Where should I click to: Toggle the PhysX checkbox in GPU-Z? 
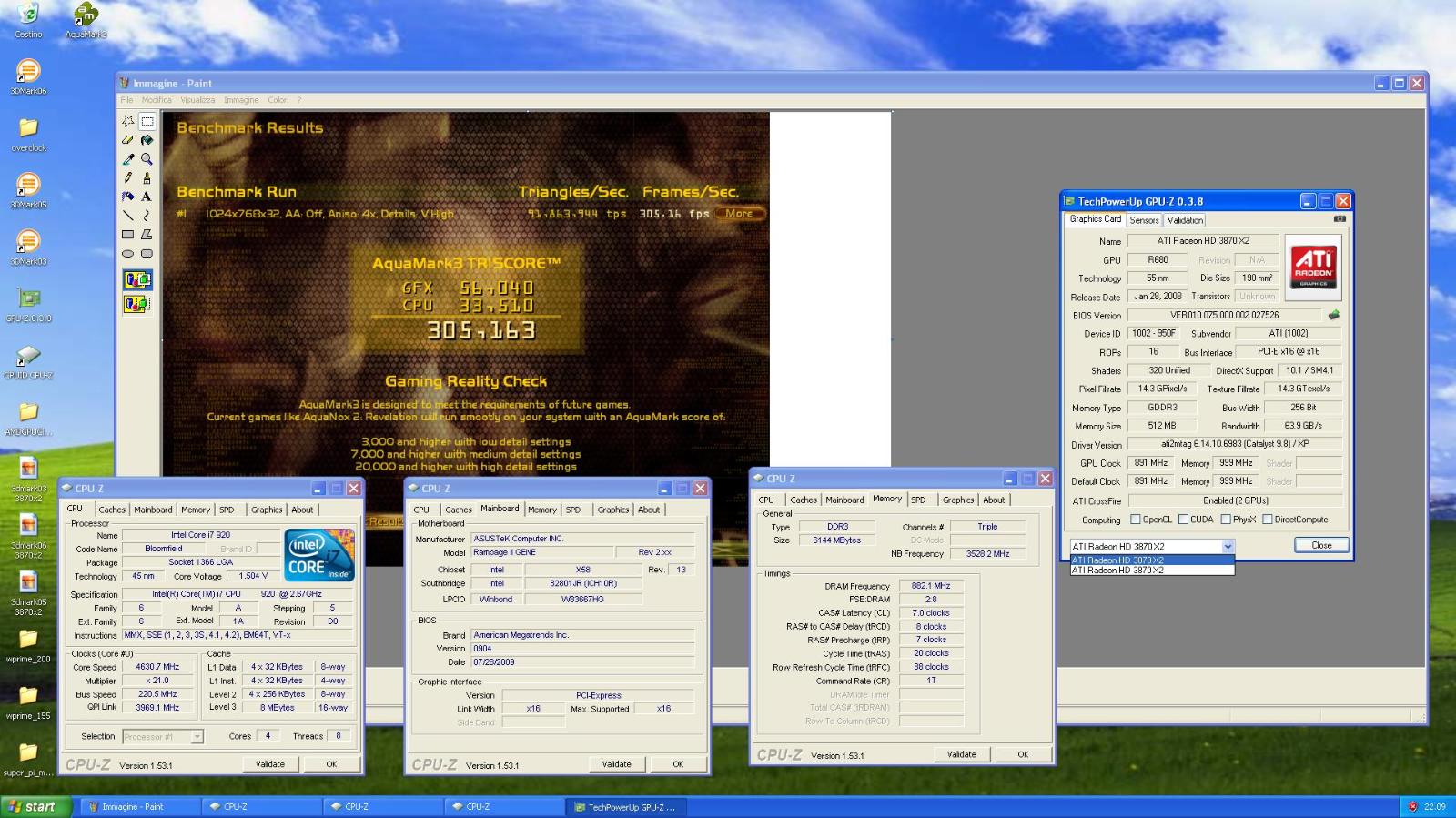pyautogui.click(x=1226, y=520)
